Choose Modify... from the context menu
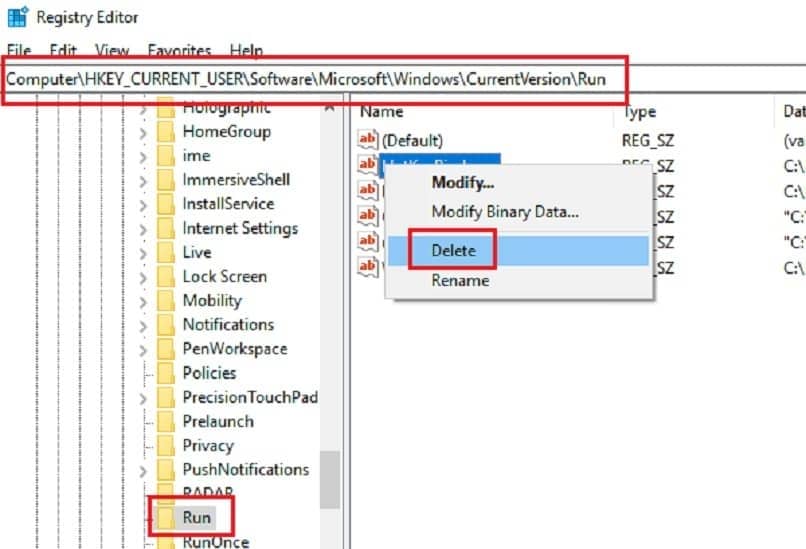This screenshot has height=549, width=806. click(462, 183)
